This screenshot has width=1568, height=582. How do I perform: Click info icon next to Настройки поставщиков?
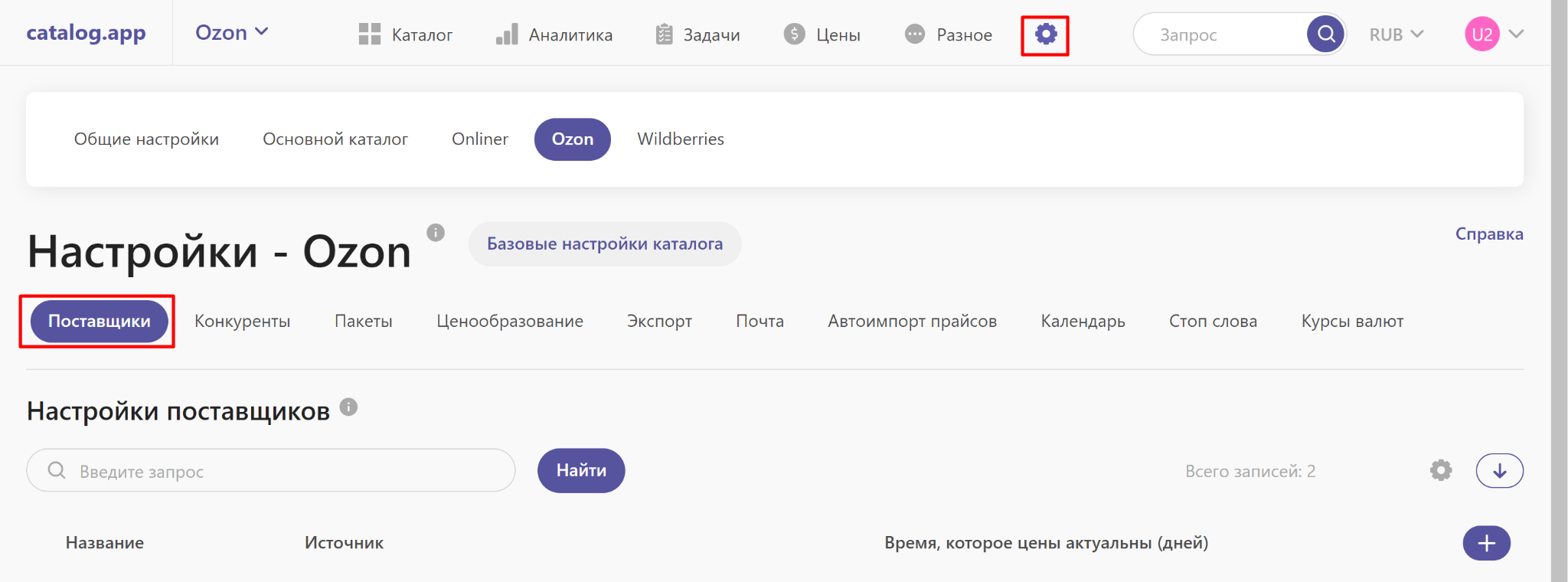click(x=348, y=407)
